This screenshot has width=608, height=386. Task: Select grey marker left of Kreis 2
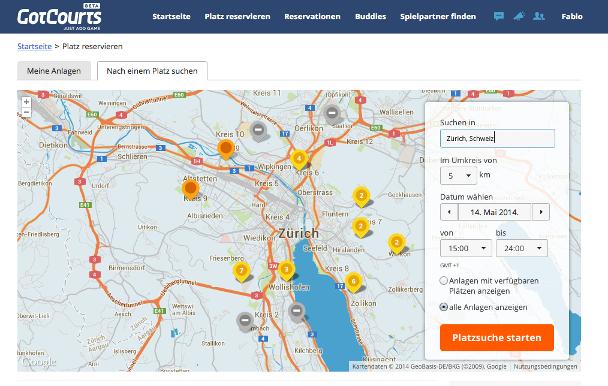[245, 322]
